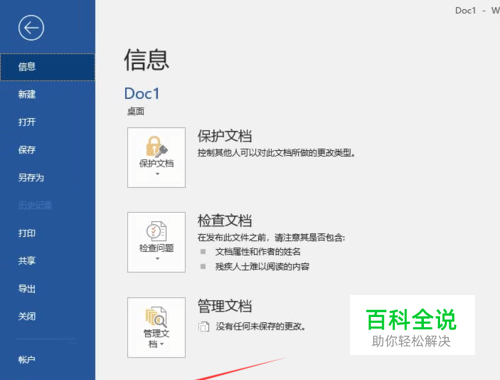Click the lock and key 保护文档 icon
This screenshot has height=380, width=500.
(x=156, y=146)
